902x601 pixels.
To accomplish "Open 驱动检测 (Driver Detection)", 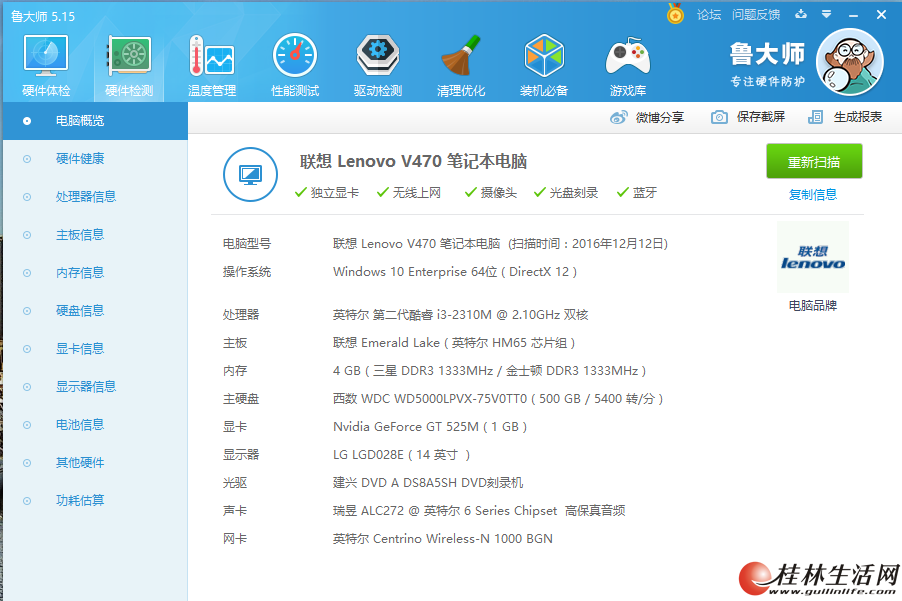I will tap(377, 63).
